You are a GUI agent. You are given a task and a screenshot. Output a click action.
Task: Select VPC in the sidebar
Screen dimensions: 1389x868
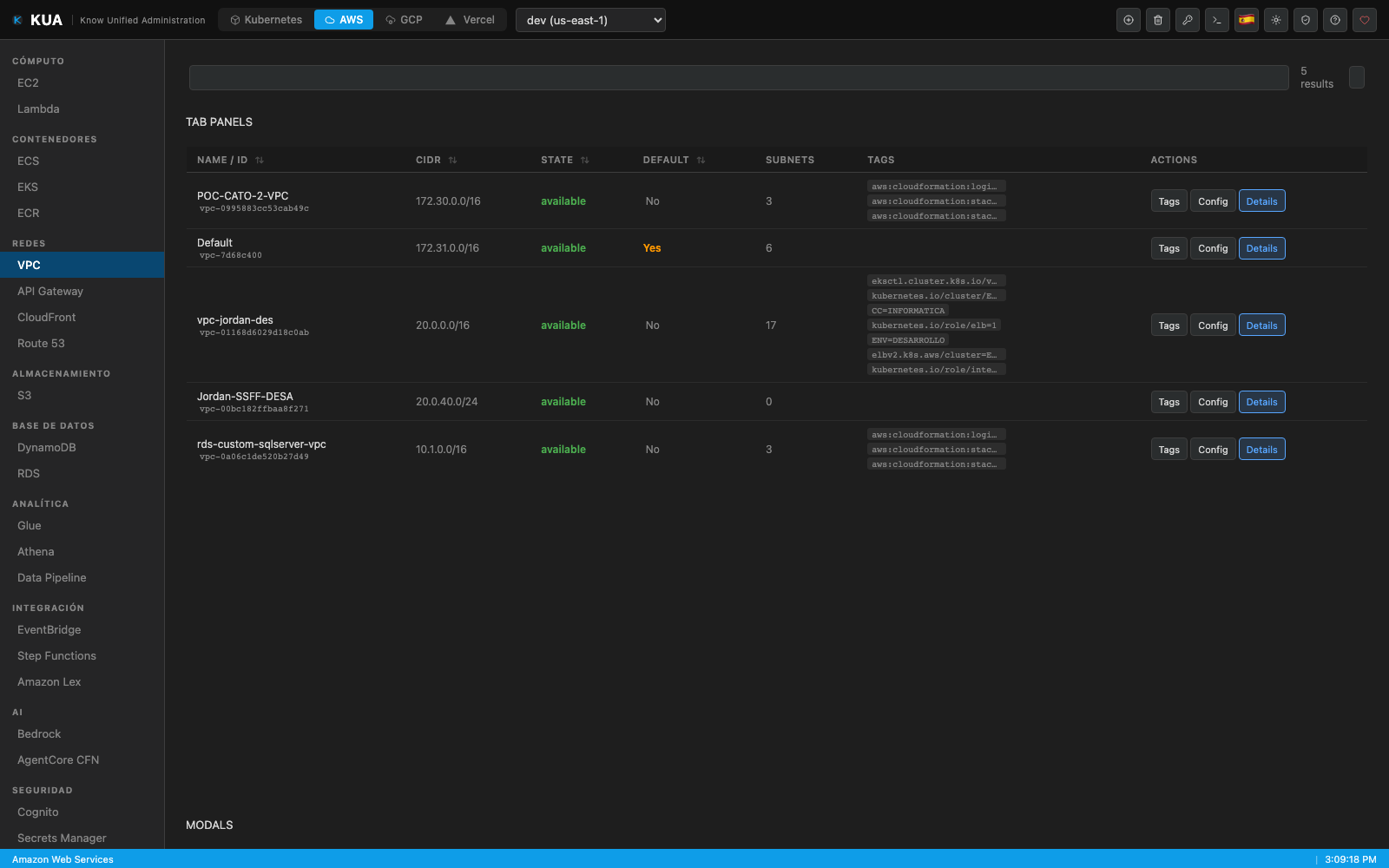82,266
